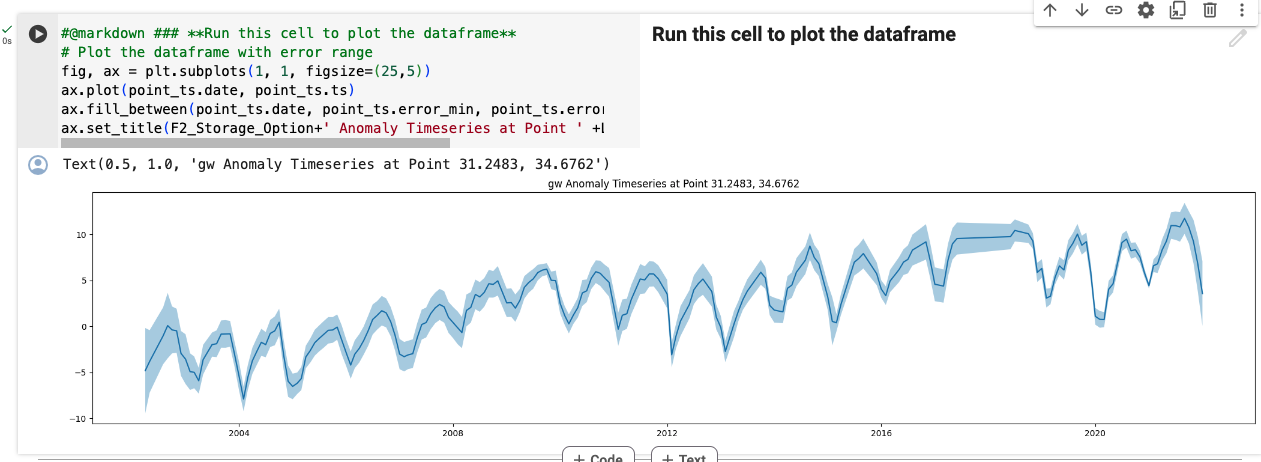Screen dimensions: 1261x462
Task: Click the horizontal scrollbar under the code
Action: 255,143
